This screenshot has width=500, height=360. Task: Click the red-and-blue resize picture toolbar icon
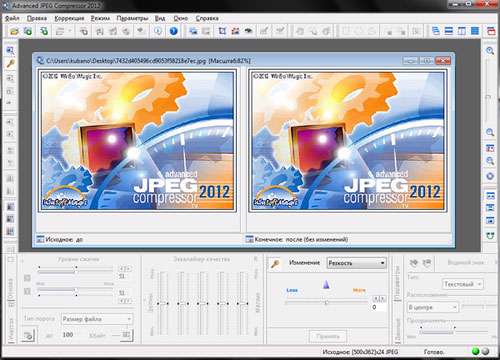click(235, 31)
